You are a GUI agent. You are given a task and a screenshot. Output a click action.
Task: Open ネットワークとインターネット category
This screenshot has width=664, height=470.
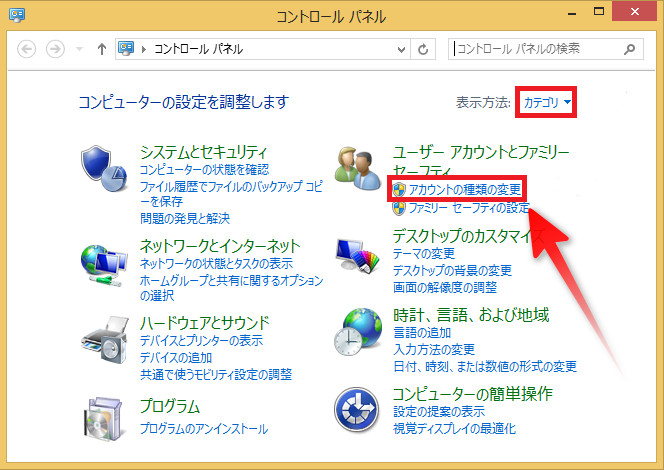click(220, 246)
